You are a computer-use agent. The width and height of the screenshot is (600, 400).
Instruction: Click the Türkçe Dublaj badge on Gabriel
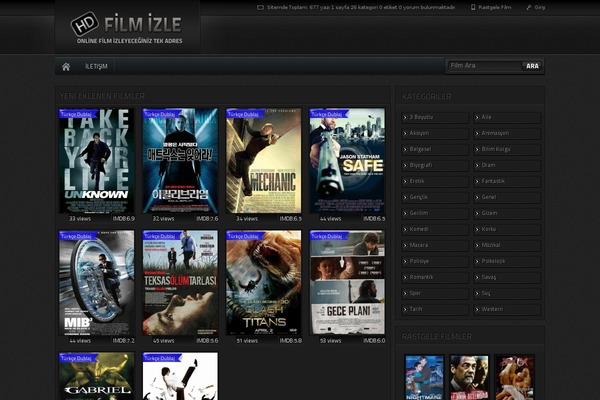point(78,358)
